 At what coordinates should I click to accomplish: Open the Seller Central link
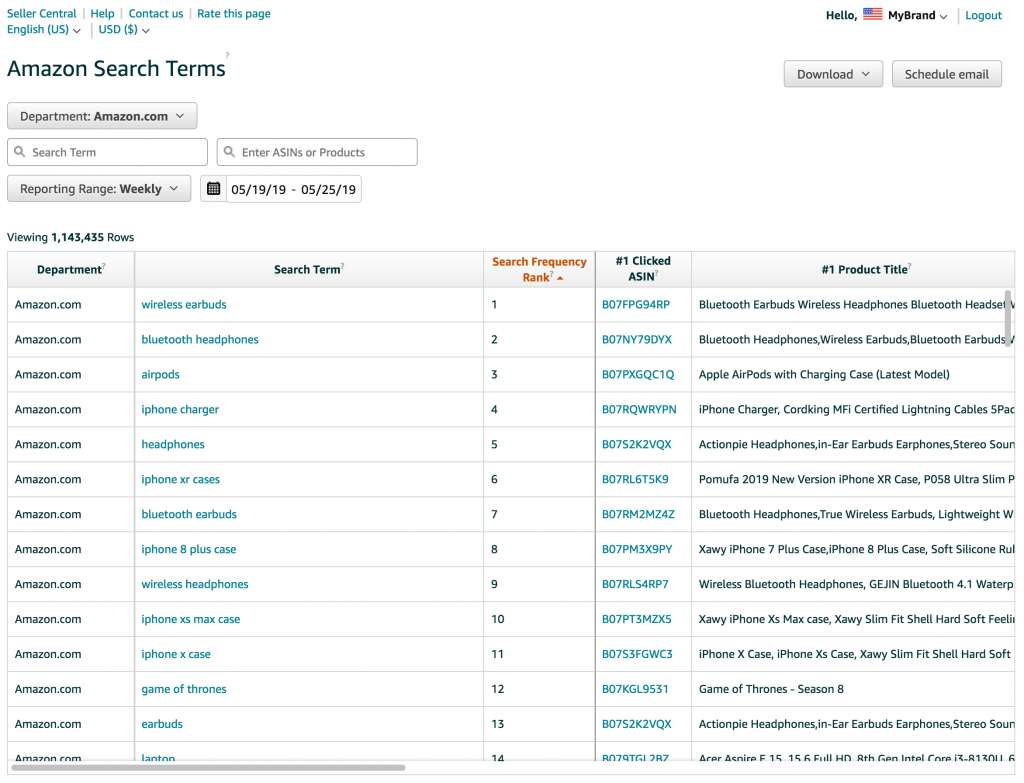(x=42, y=13)
